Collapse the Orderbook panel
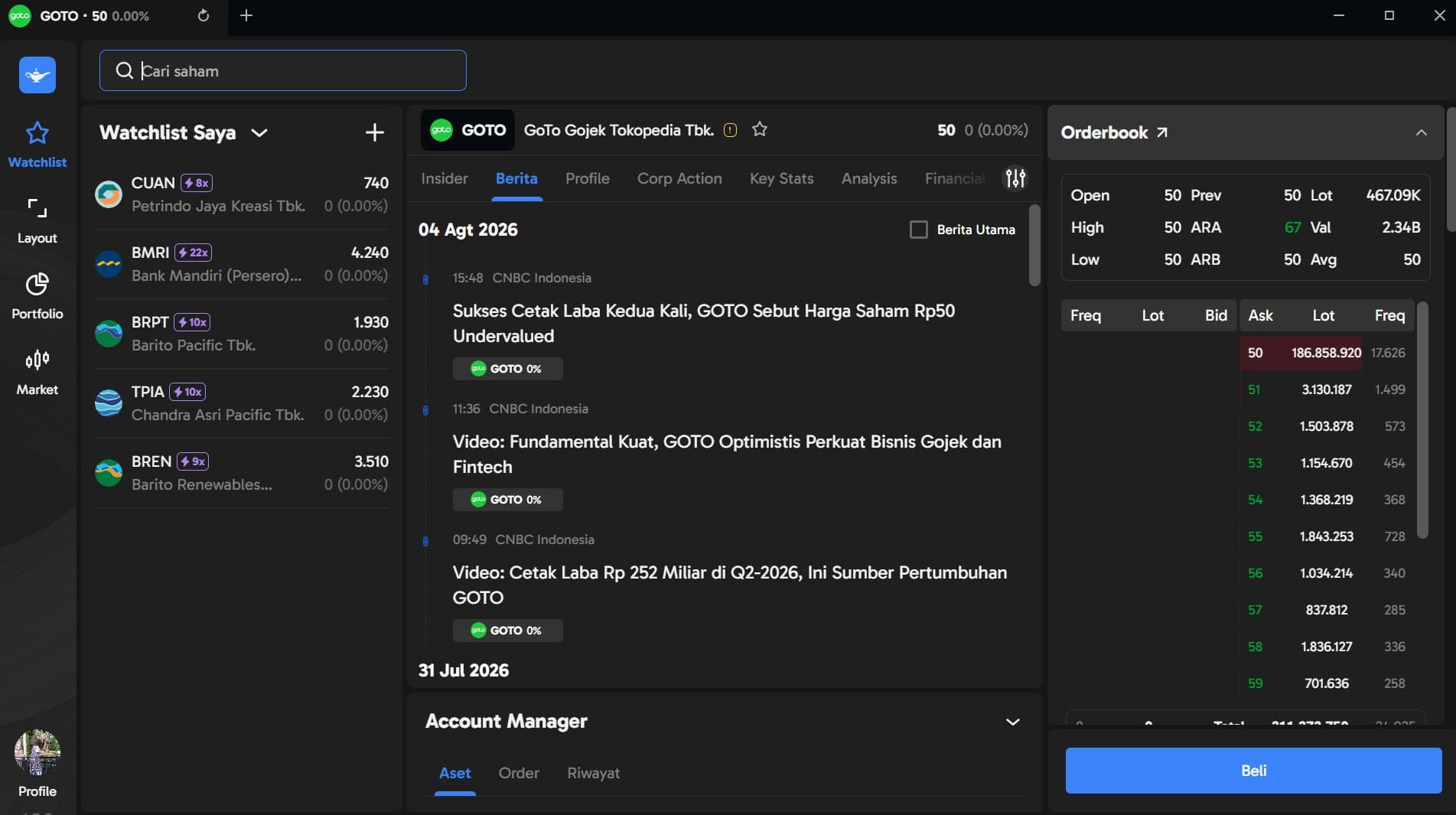 pos(1421,132)
